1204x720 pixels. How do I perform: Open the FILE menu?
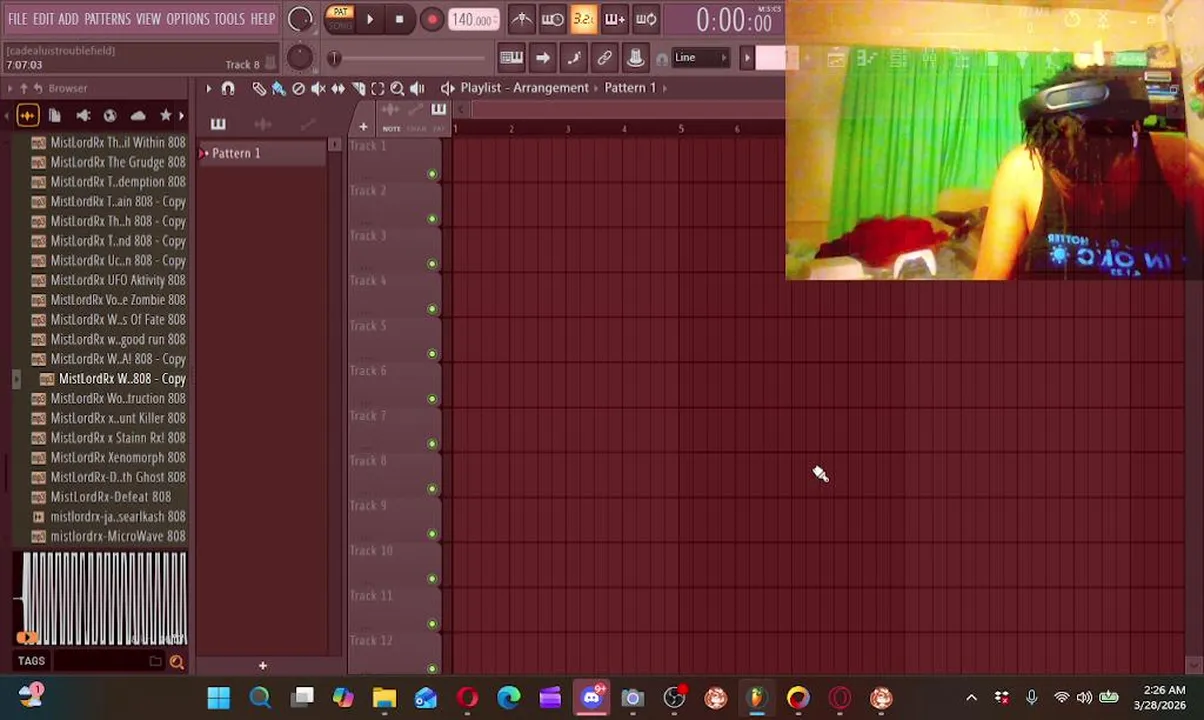point(17,19)
